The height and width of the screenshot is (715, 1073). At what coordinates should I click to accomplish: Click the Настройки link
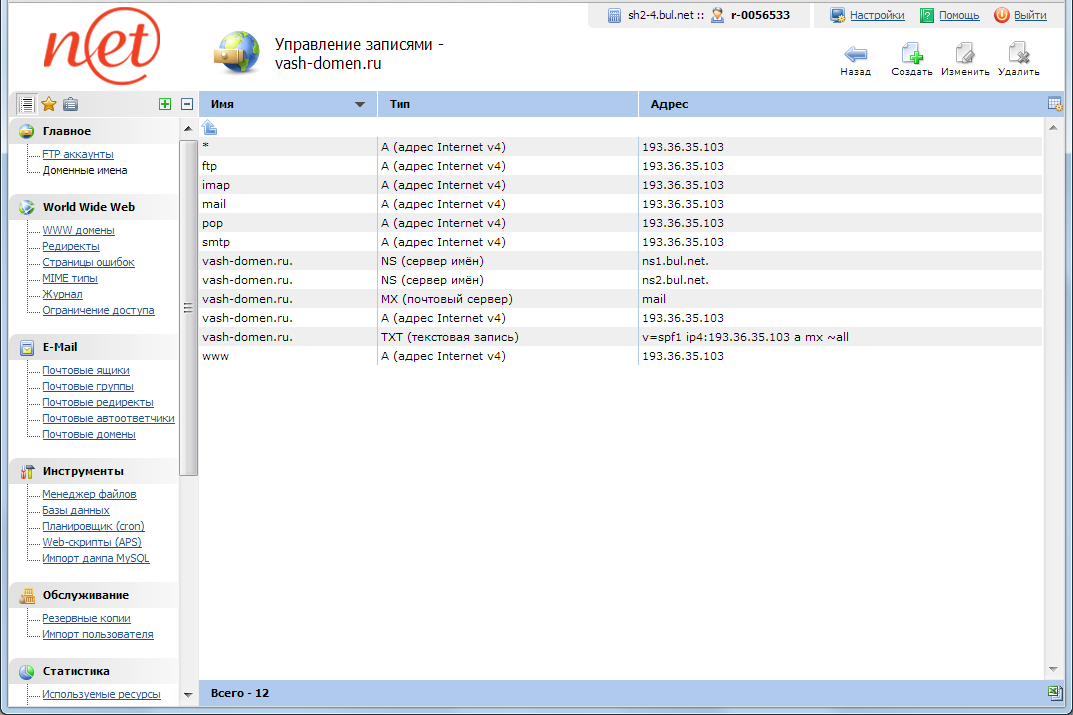(877, 15)
